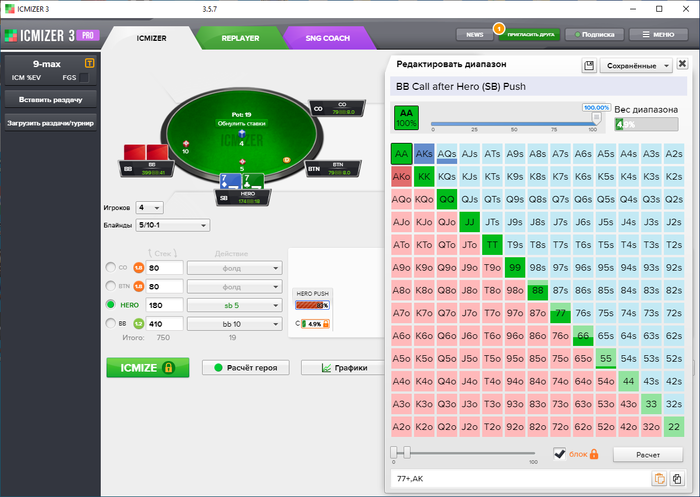The height and width of the screenshot is (497, 700).
Task: Toggle the AQs cell in range grid
Action: (446, 154)
